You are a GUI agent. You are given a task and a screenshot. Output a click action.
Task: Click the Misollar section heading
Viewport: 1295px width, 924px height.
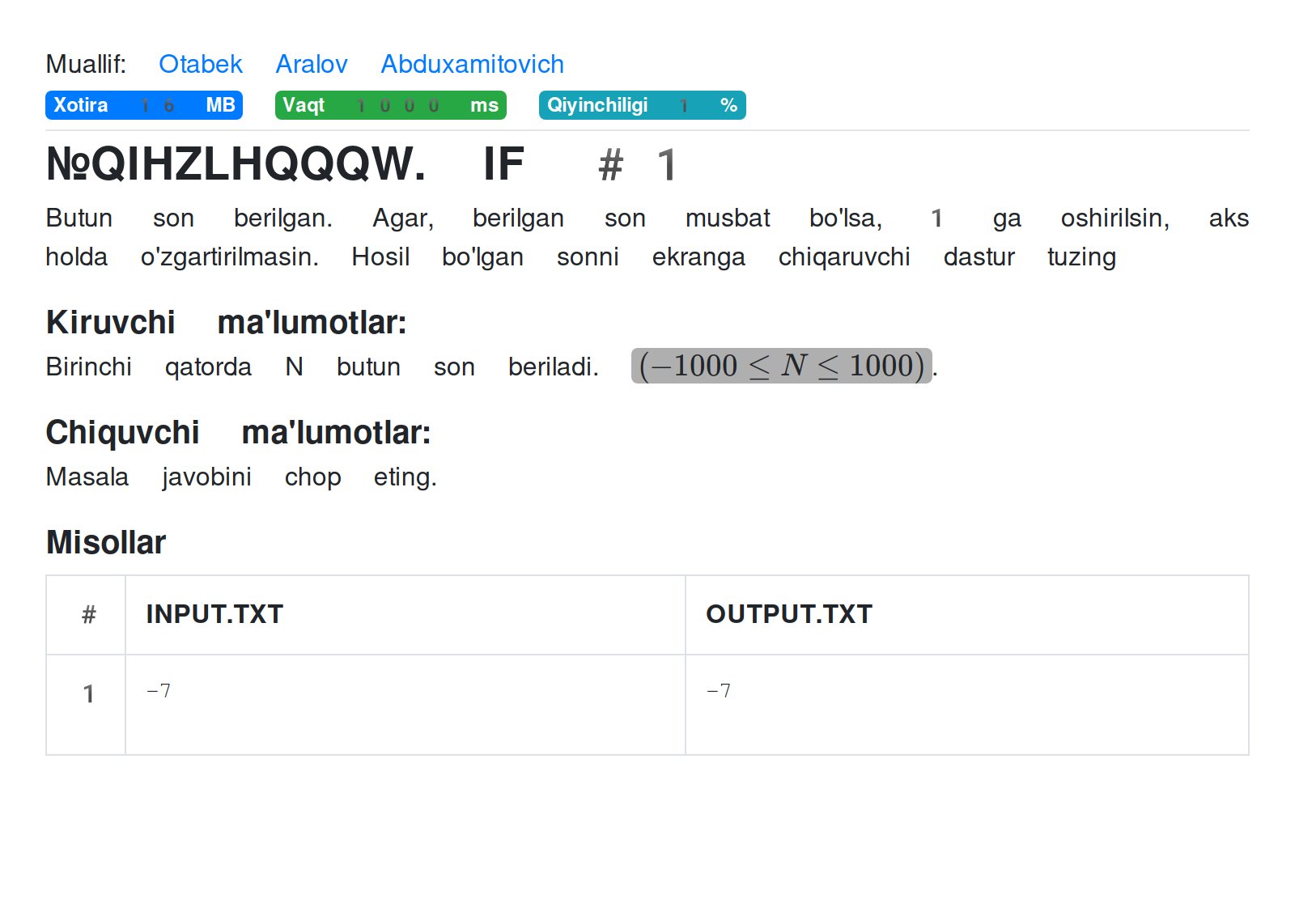(x=106, y=542)
